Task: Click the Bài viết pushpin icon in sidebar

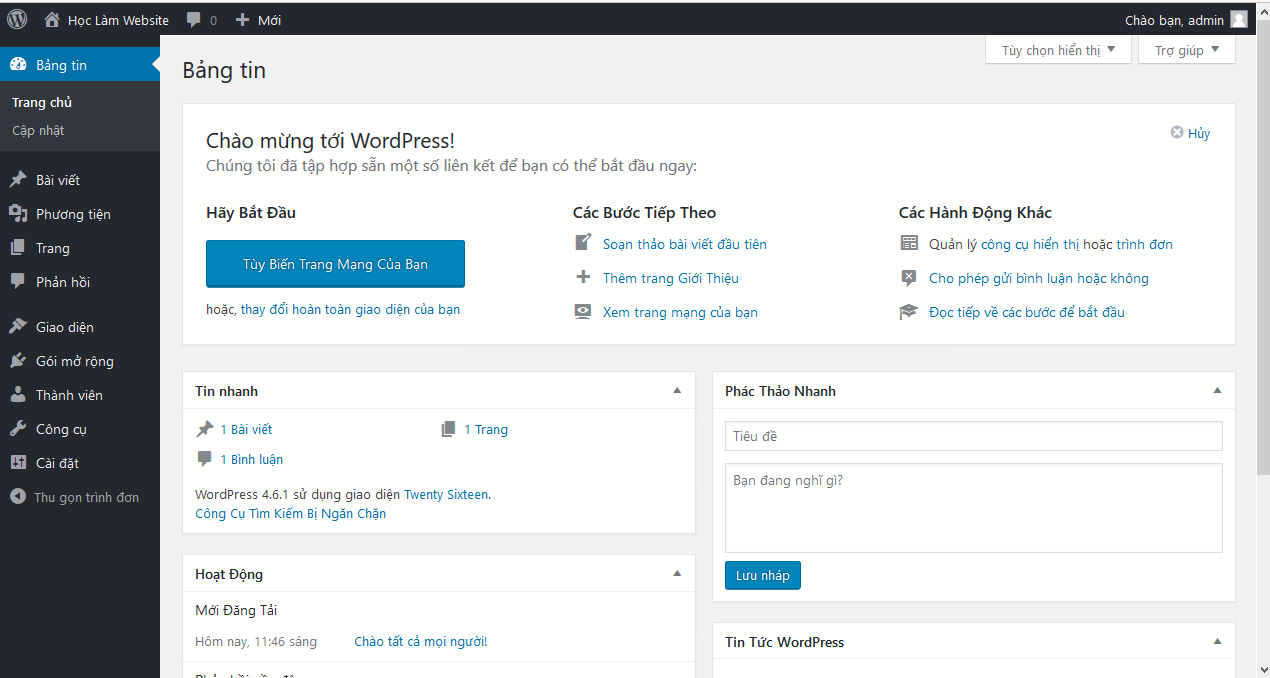Action: coord(18,180)
